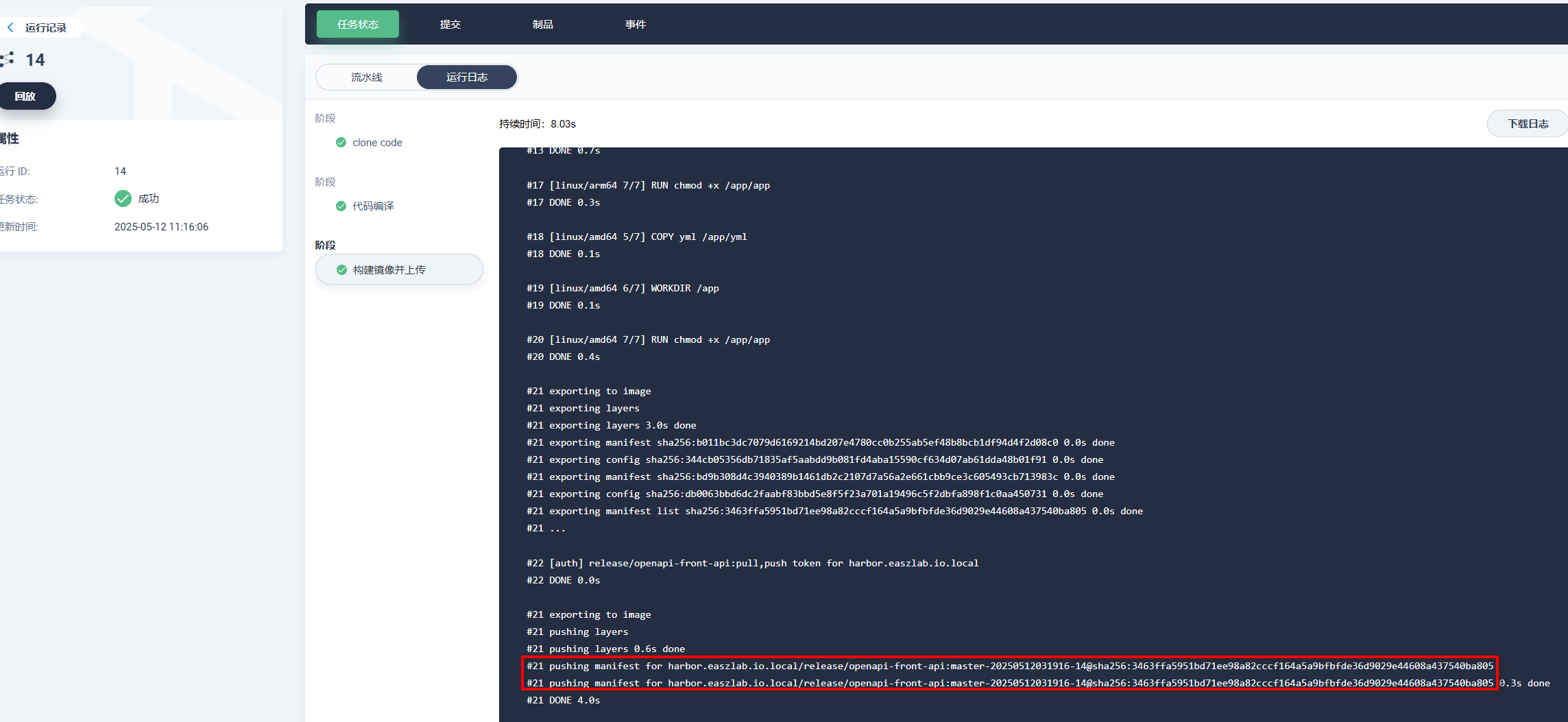Click log line '#22 DONE 0.0s'
Viewport: 1568px width, 722px height.
point(564,580)
